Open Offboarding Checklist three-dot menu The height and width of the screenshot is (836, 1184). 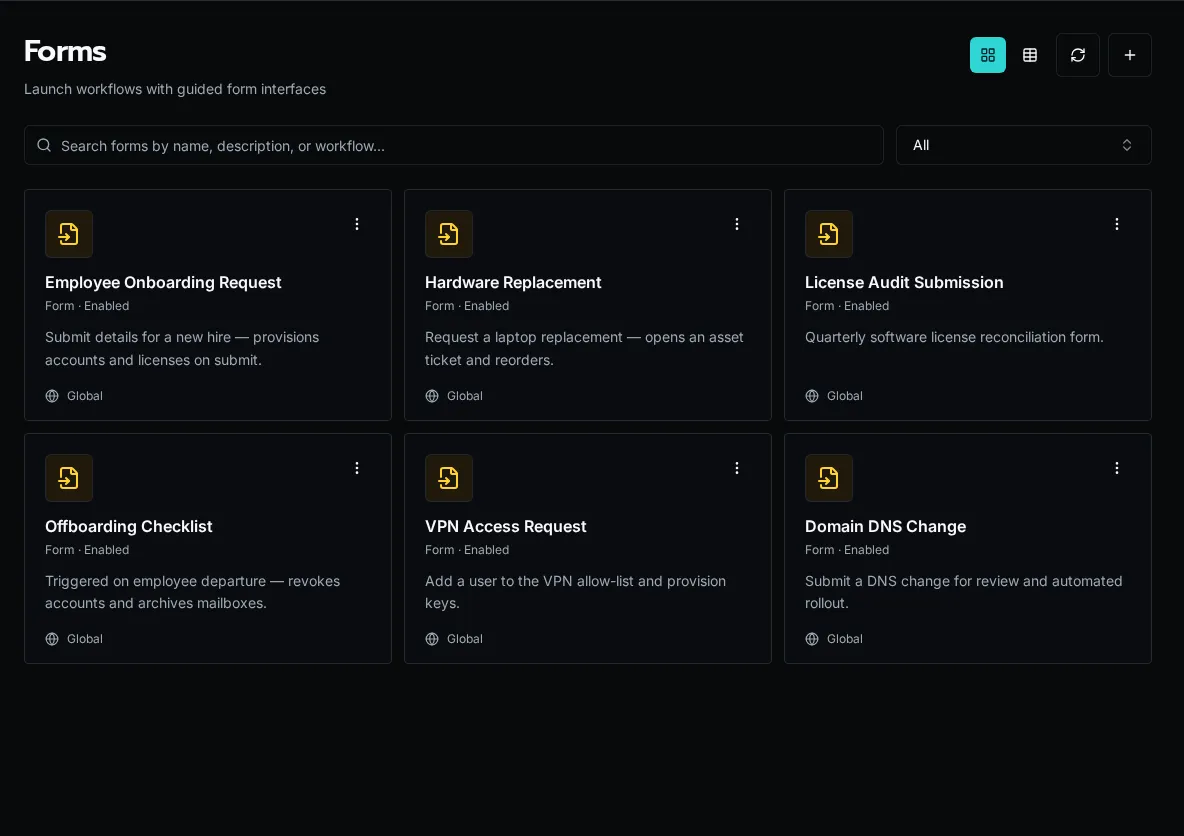(357, 468)
